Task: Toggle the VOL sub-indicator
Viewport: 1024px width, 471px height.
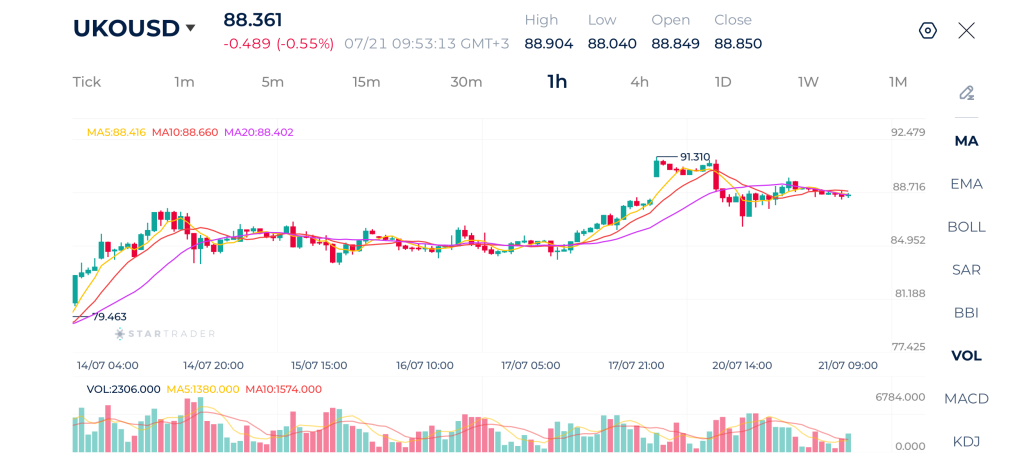Action: (x=967, y=355)
